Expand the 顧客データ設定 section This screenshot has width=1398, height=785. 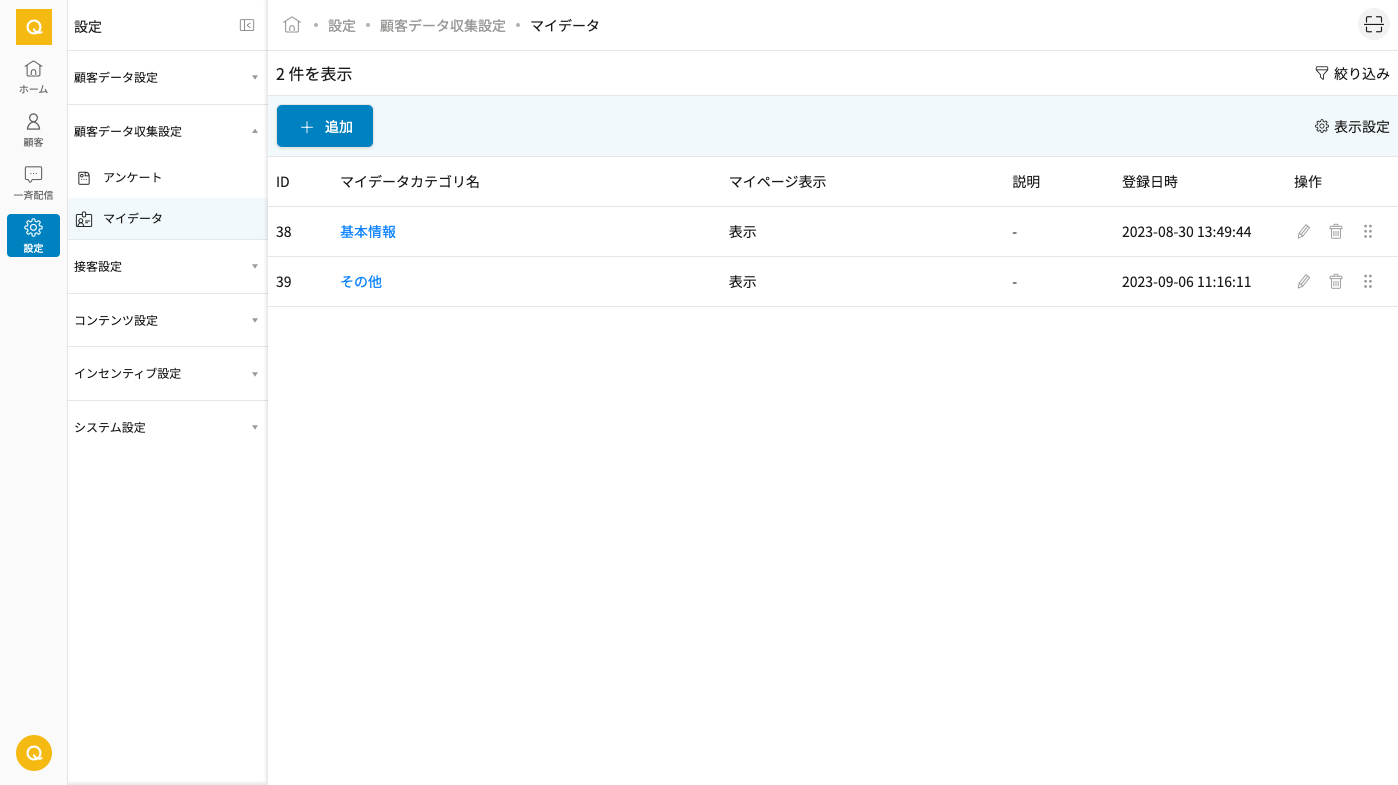[x=166, y=77]
